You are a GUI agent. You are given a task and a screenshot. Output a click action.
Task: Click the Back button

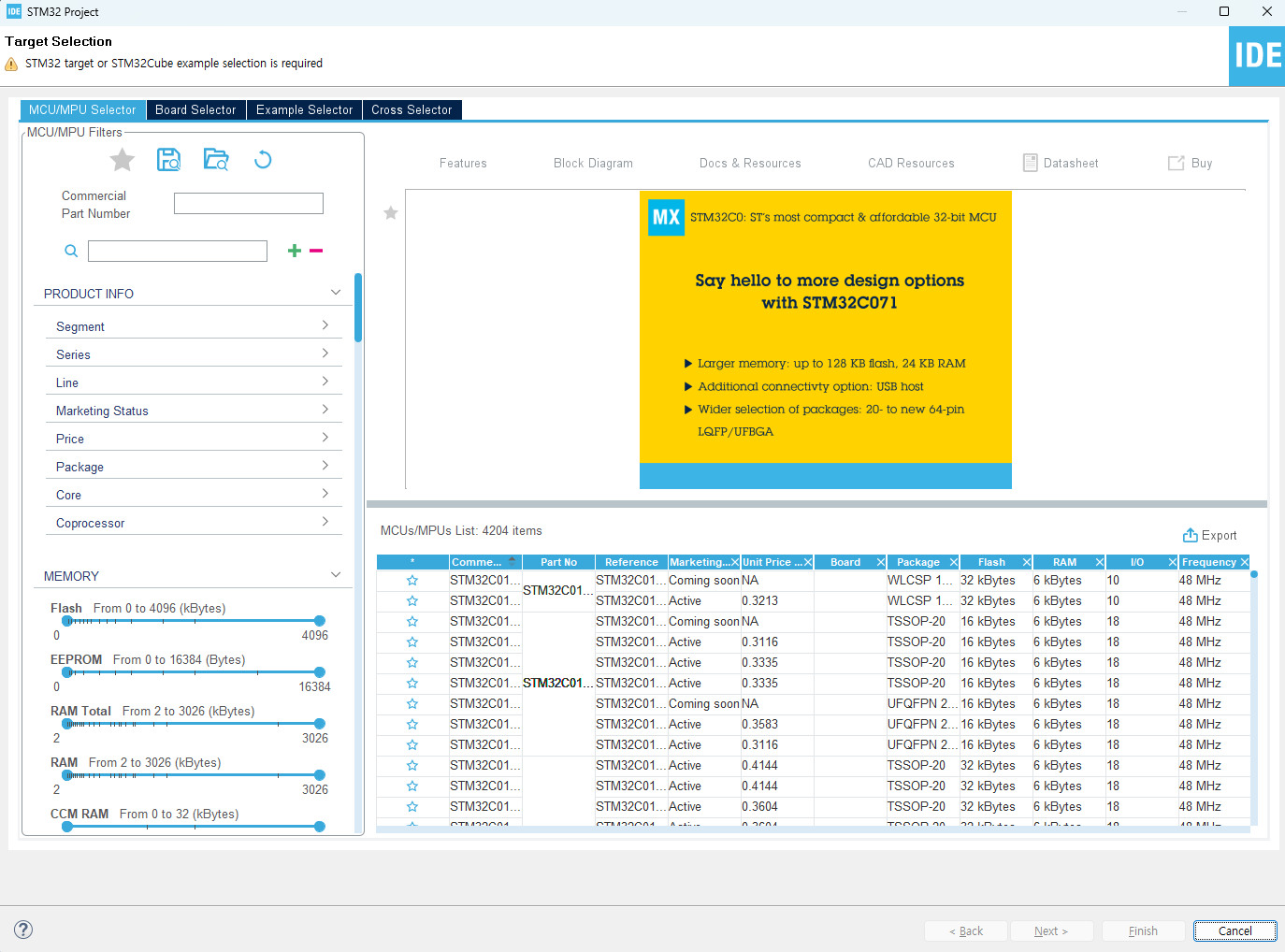pyautogui.click(x=966, y=930)
